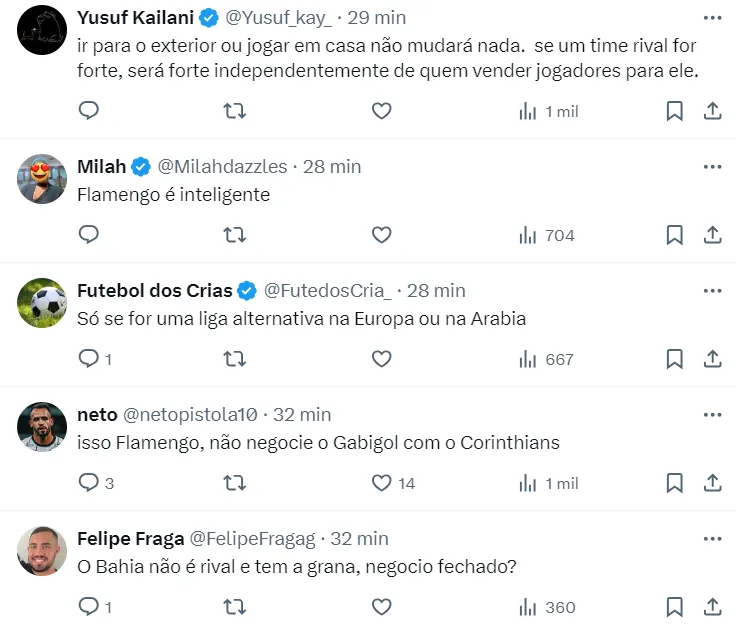Open the 28 min timestamp on Milah's tweet

pos(332,166)
